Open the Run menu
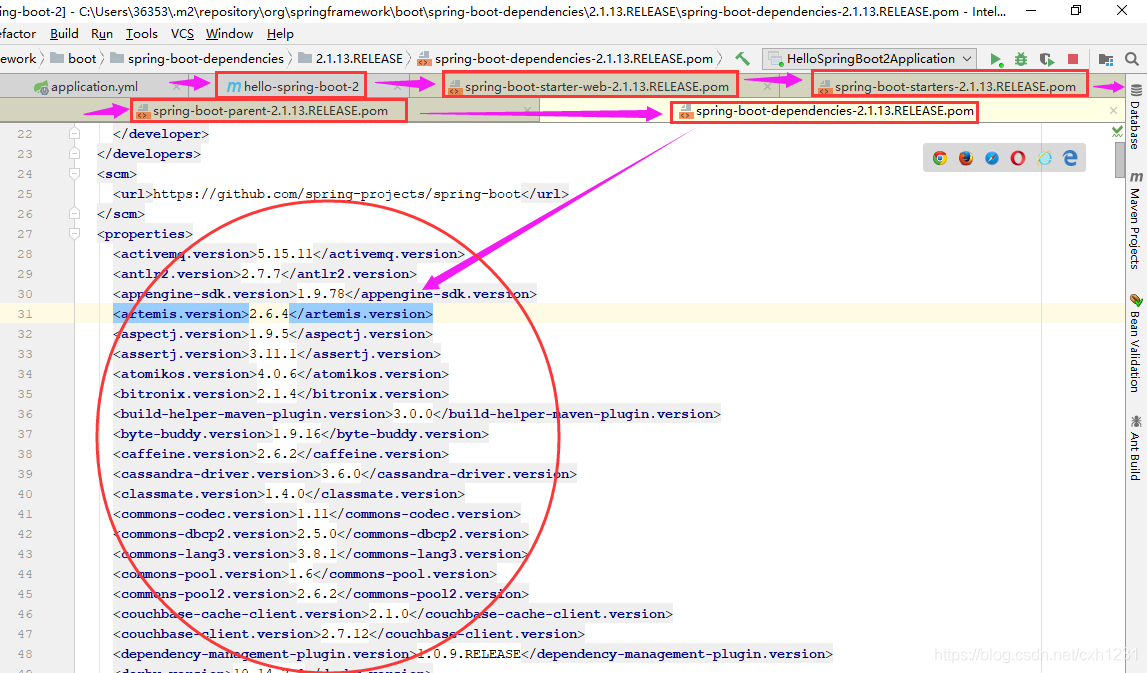The width and height of the screenshot is (1147, 673). (102, 34)
